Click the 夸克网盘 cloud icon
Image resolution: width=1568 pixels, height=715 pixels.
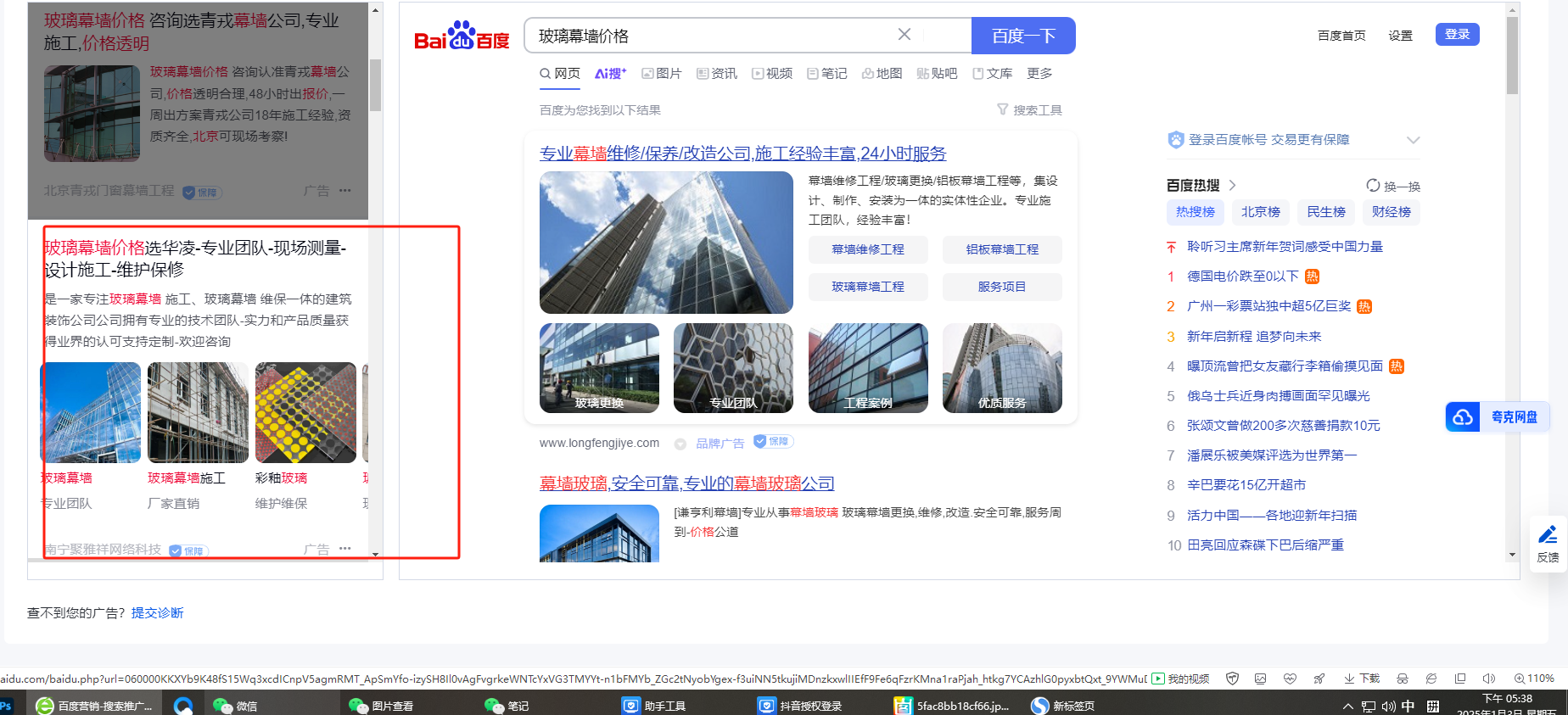1463,417
